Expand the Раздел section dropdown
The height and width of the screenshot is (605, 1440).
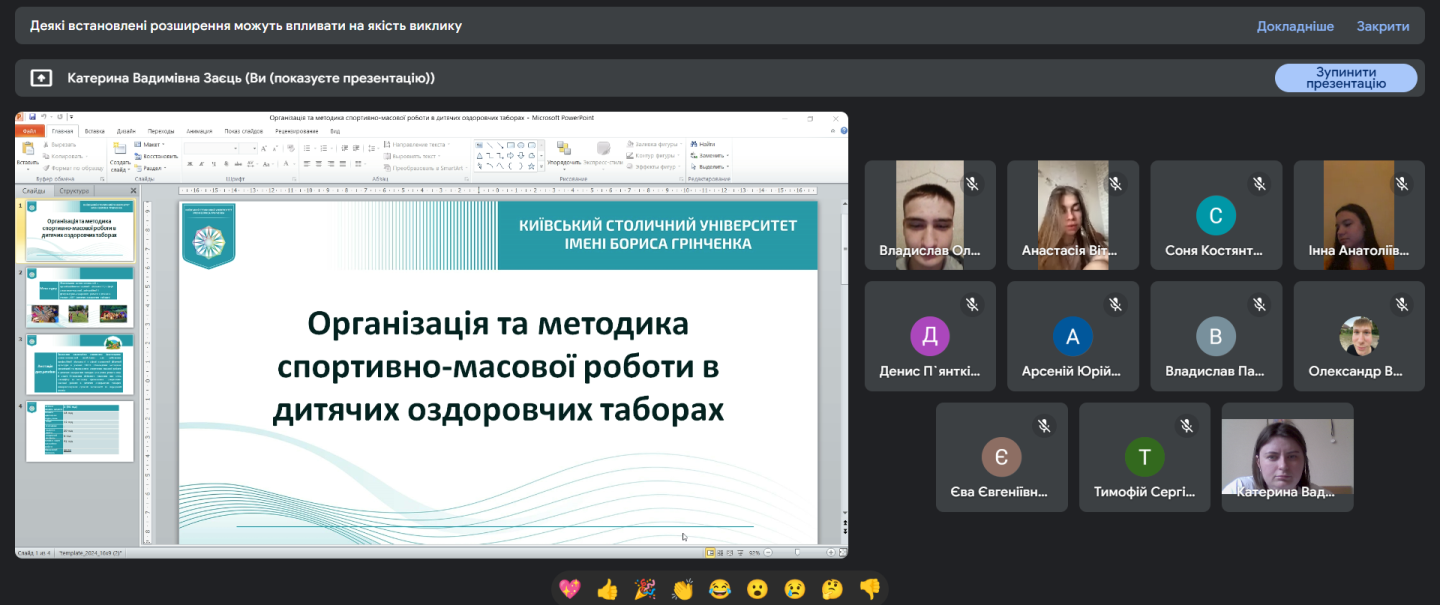point(152,168)
